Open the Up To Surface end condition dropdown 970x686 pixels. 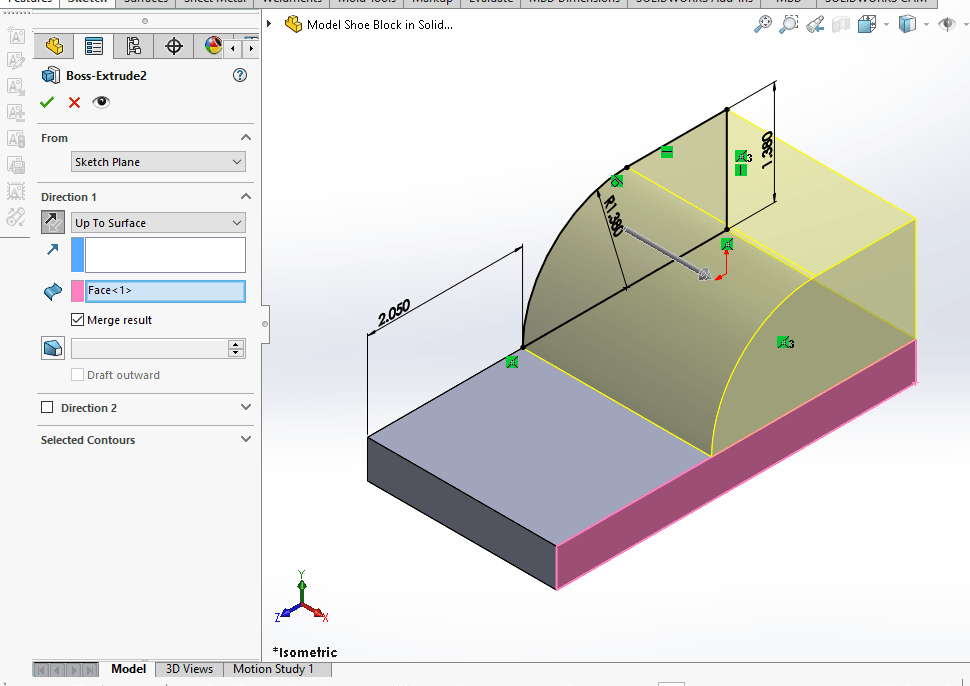coord(158,223)
